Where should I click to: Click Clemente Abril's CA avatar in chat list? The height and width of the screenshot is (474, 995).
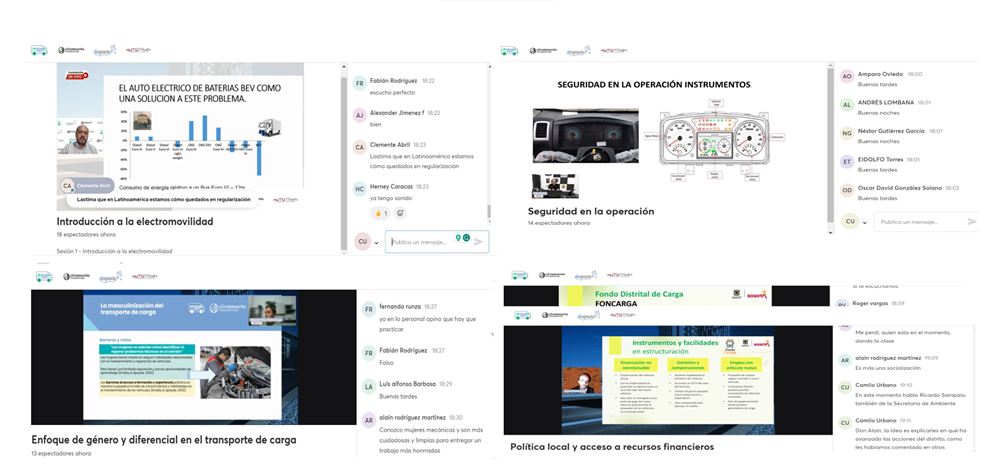tap(359, 148)
